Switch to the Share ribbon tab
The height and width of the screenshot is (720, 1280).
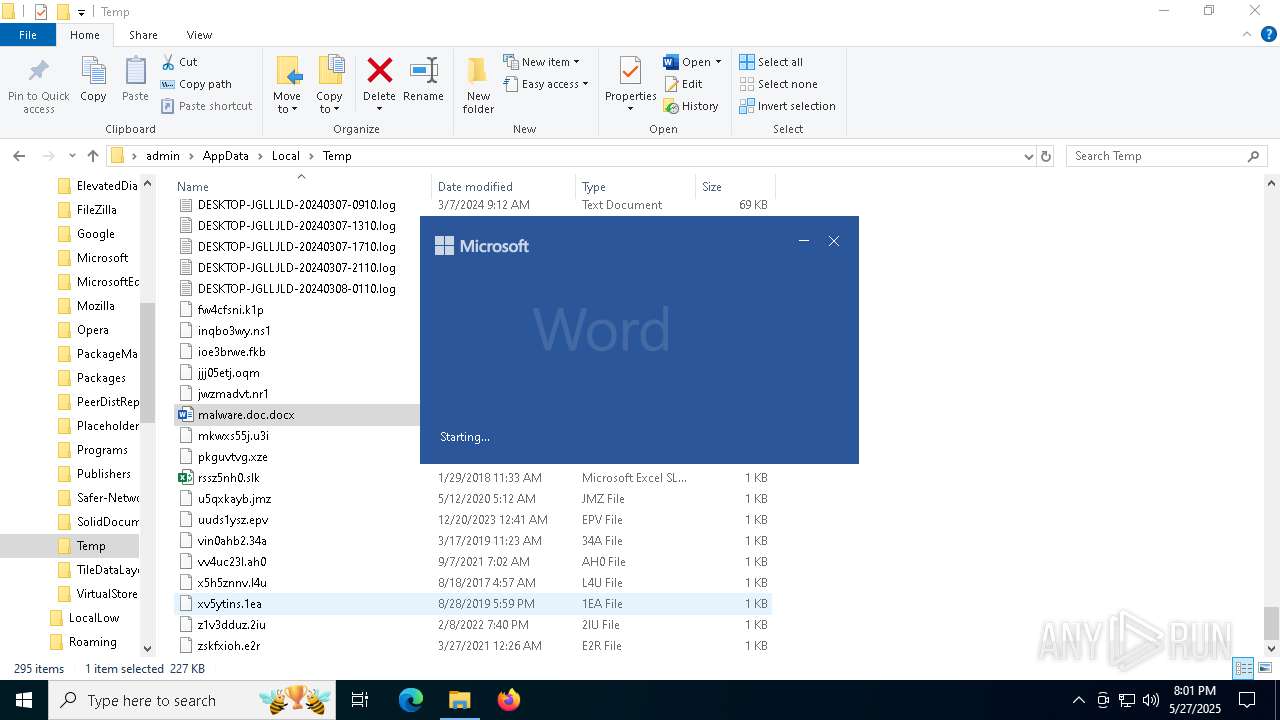tap(143, 35)
